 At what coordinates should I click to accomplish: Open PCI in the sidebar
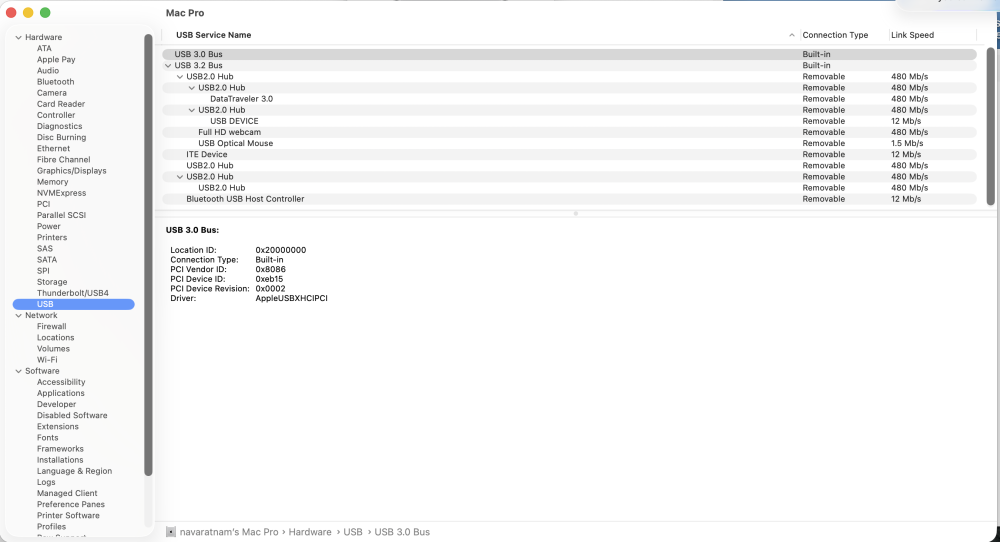pyautogui.click(x=43, y=204)
